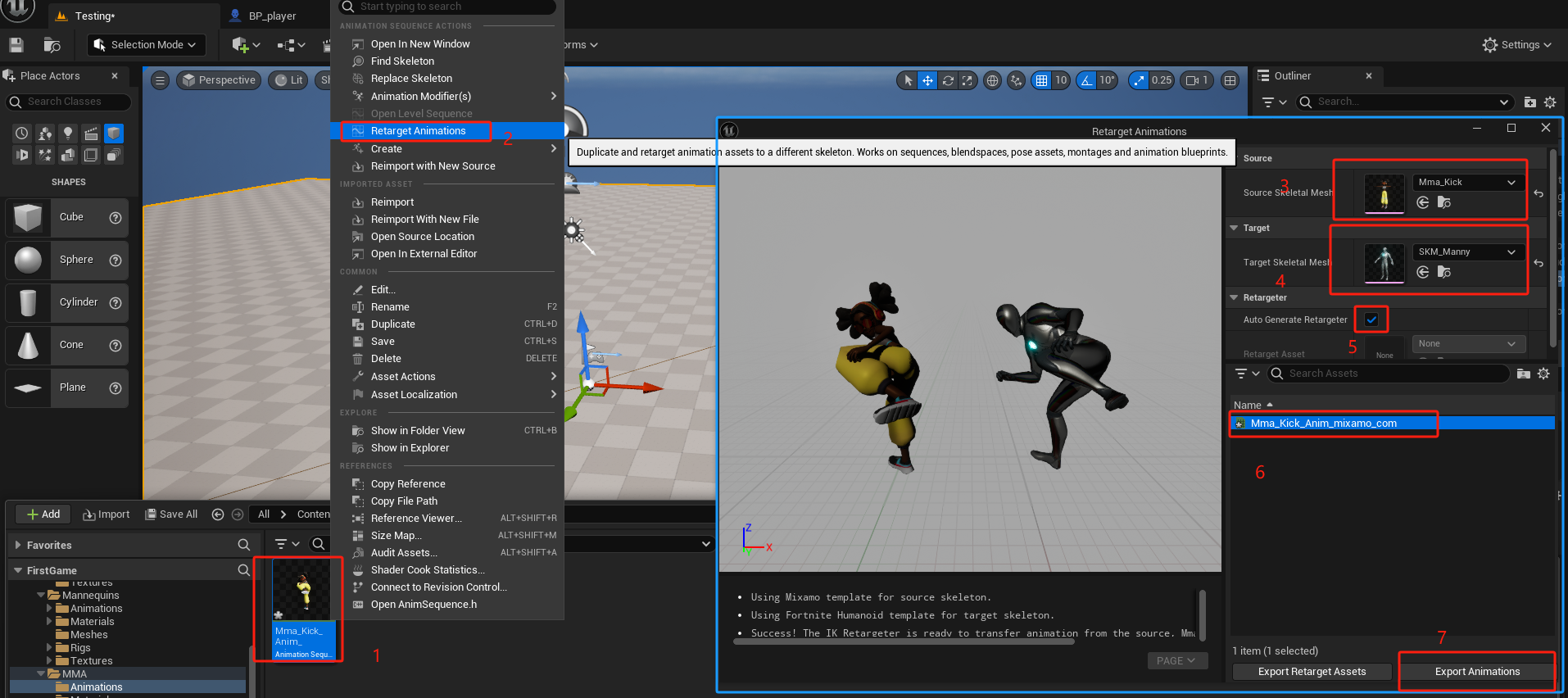Open camera speed setting in viewport
The image size is (1568, 698).
[1197, 80]
